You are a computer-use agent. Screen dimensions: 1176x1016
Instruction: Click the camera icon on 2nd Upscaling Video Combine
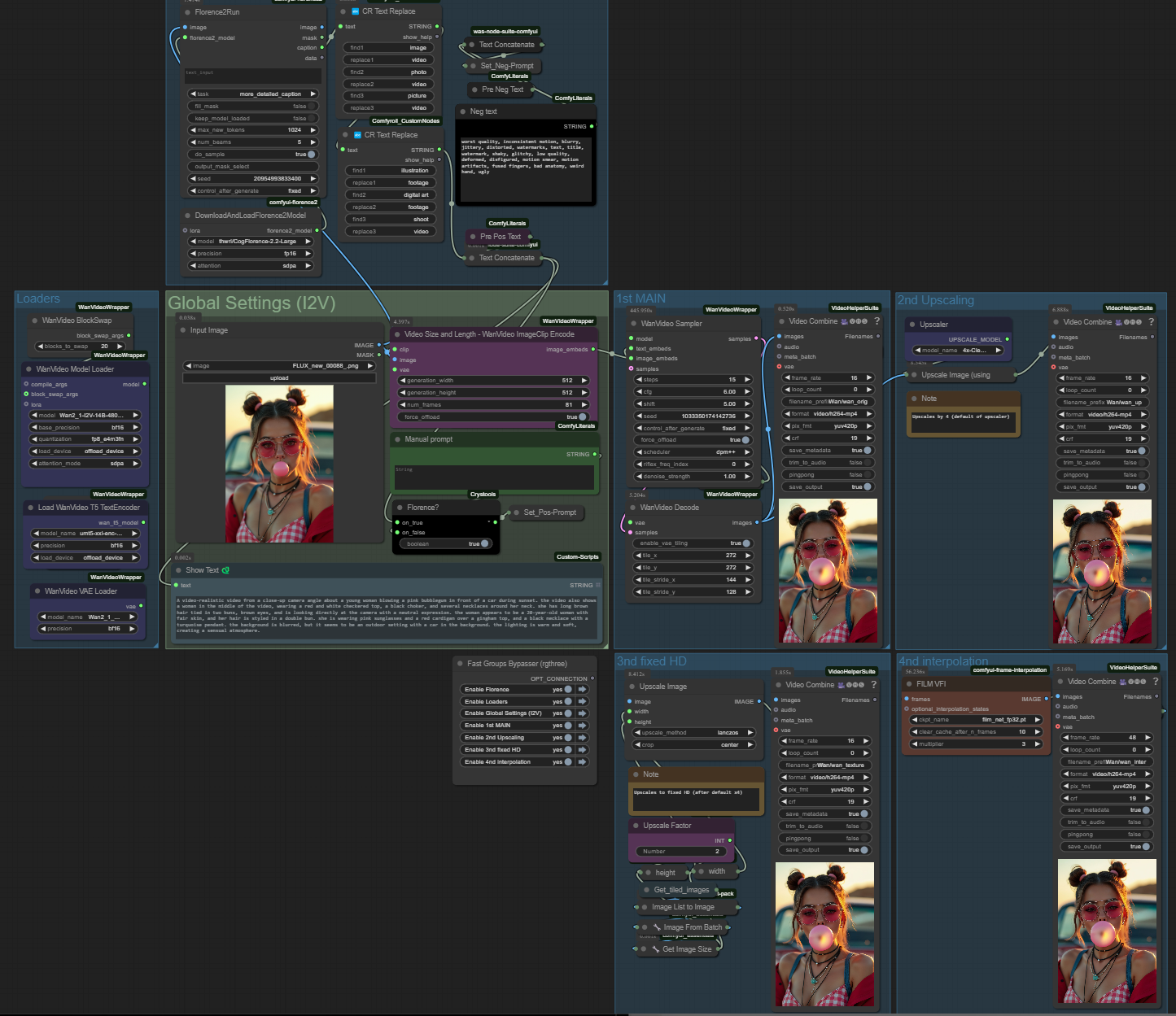coord(1119,322)
